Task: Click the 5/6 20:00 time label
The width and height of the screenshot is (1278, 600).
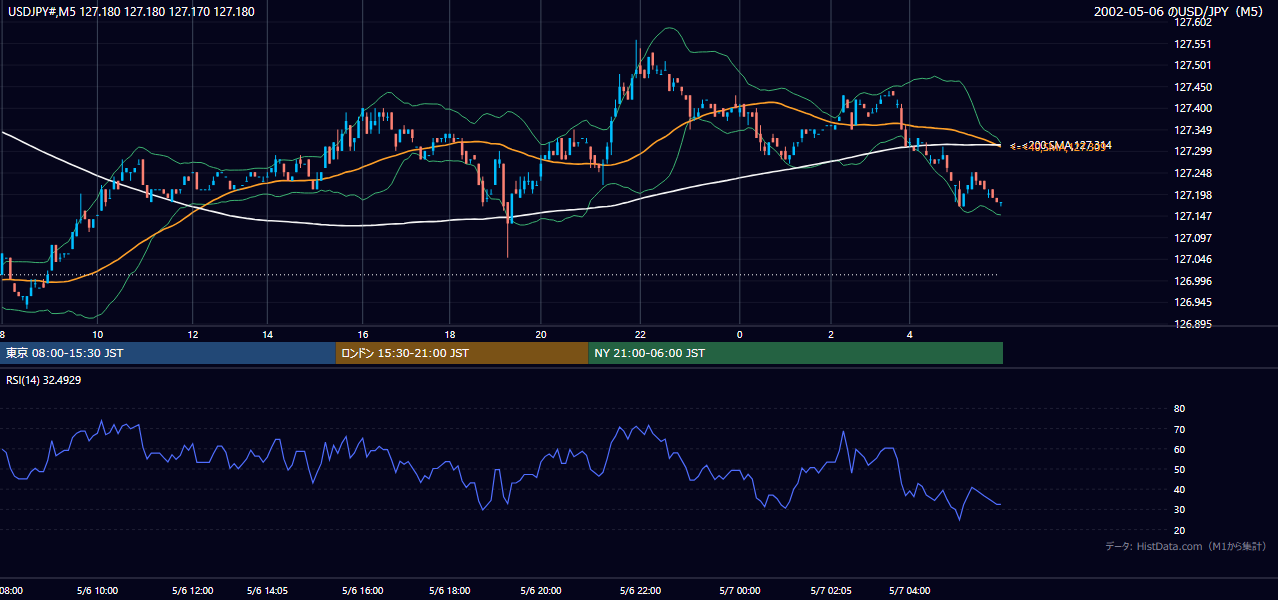Action: point(541,590)
